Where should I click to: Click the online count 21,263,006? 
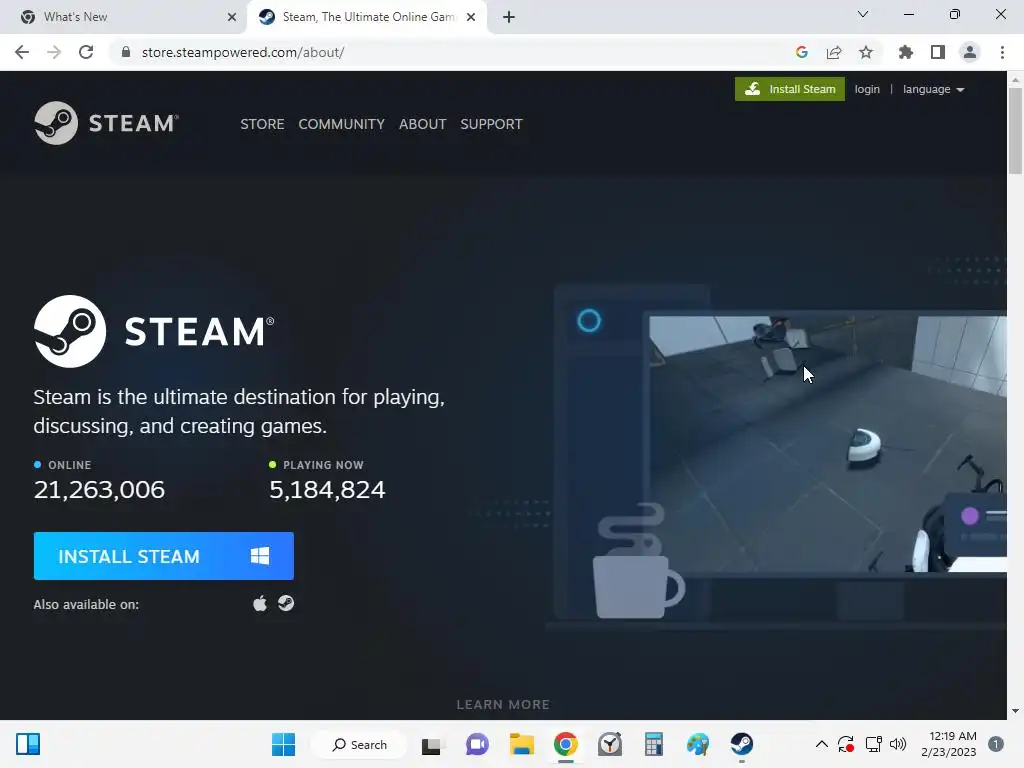pos(99,489)
